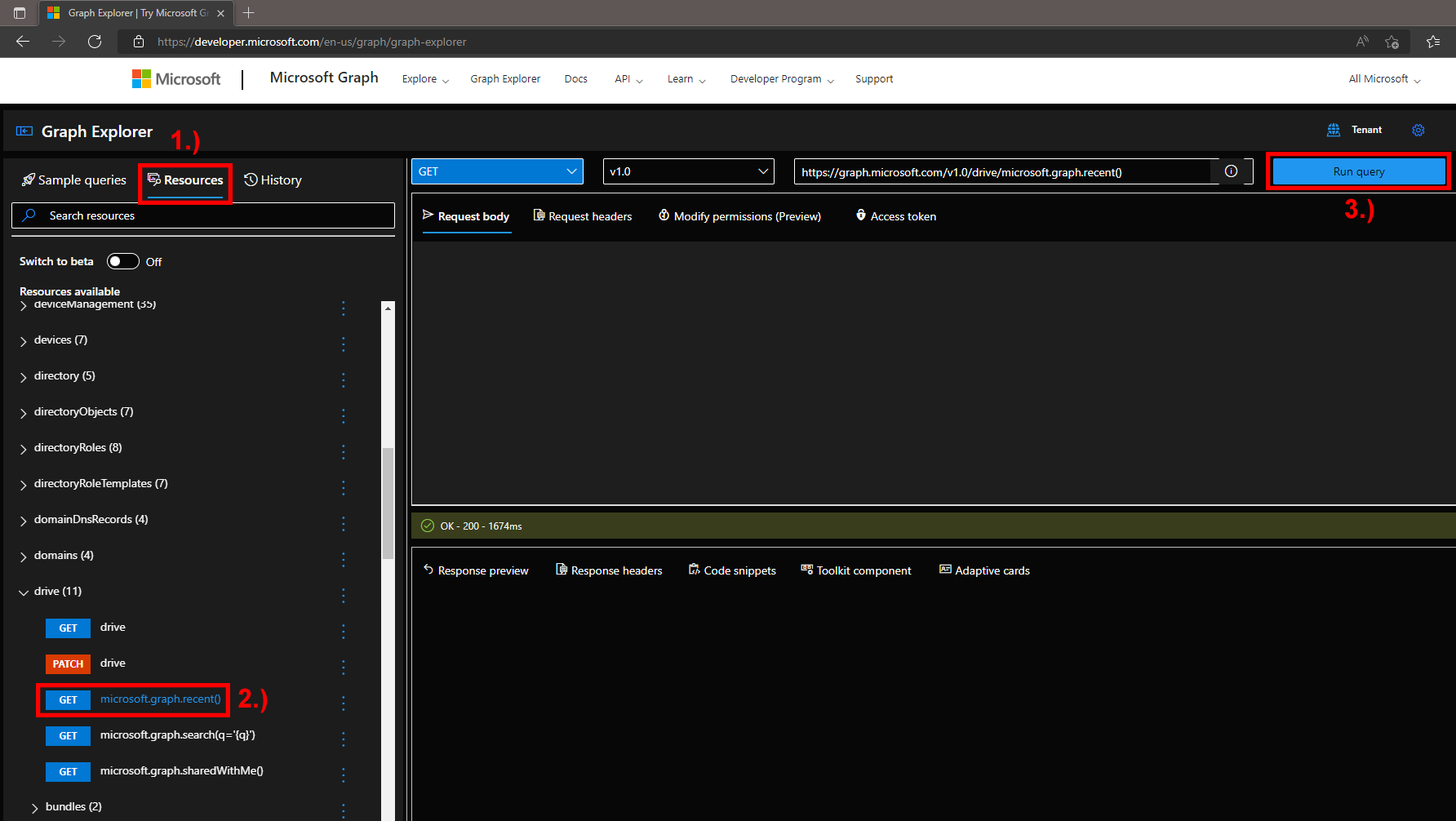Expand the directoryRoleTemplates (7) node
This screenshot has height=821, width=1456.
click(x=23, y=485)
